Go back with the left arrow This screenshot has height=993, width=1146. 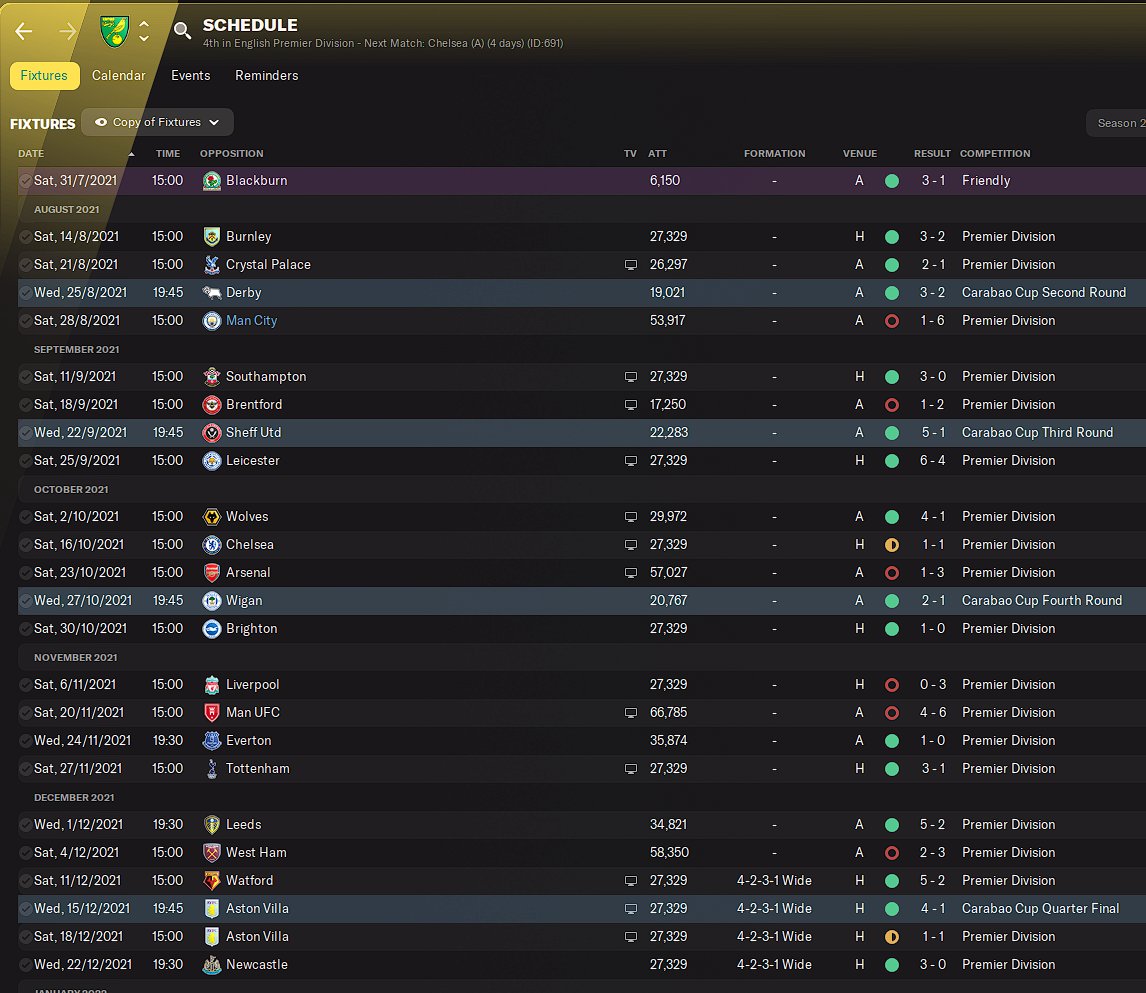(x=24, y=31)
